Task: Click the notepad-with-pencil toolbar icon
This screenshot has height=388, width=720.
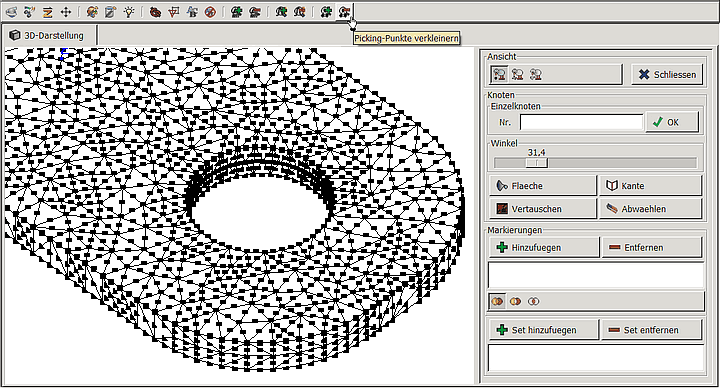Action: click(x=110, y=12)
